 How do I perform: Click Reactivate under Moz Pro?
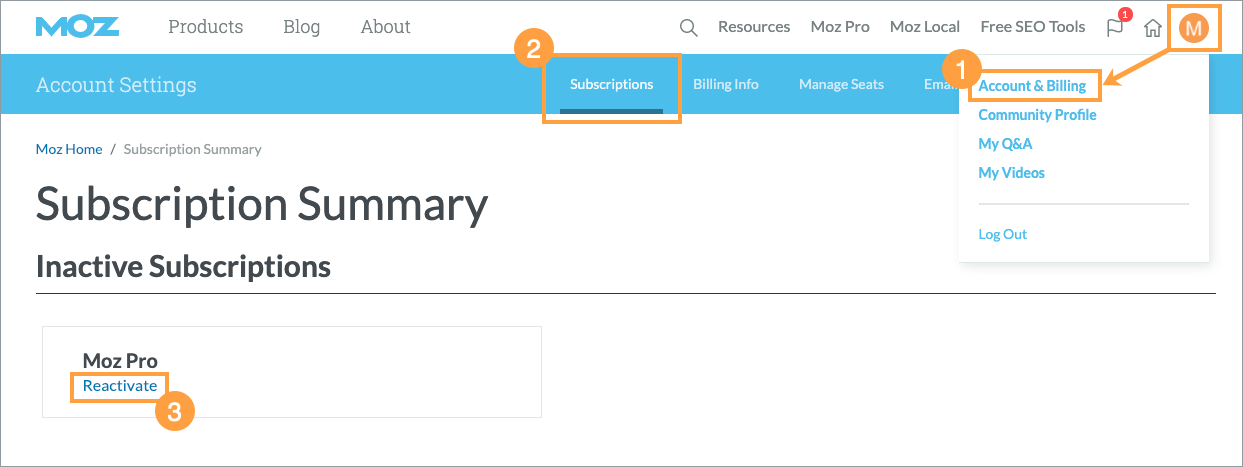tap(120, 386)
